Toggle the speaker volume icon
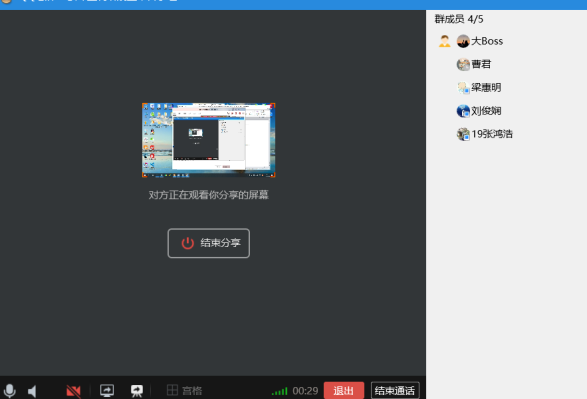587x399 pixels. coord(33,391)
